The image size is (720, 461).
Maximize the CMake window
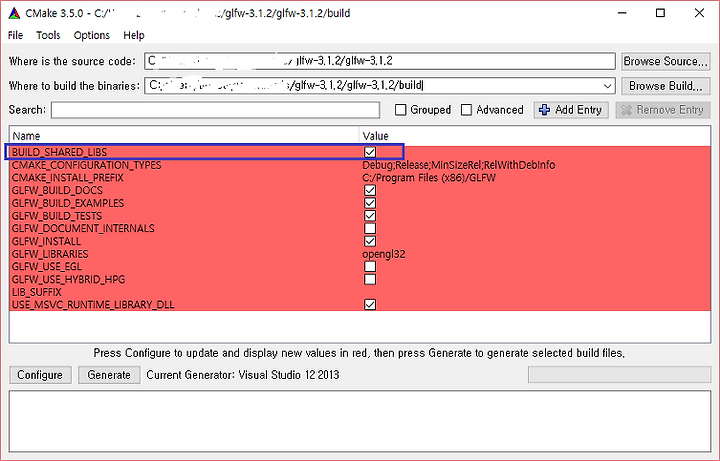tap(660, 13)
